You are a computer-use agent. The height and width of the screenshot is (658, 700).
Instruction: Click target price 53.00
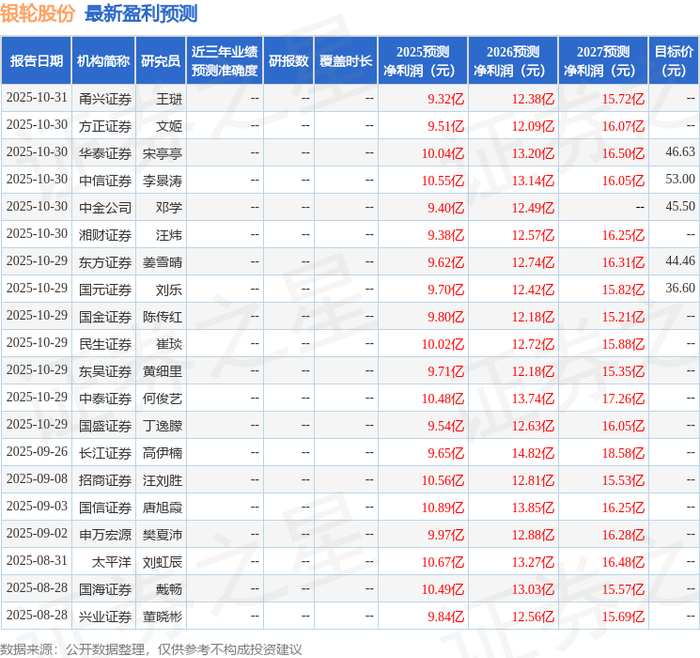(x=680, y=179)
